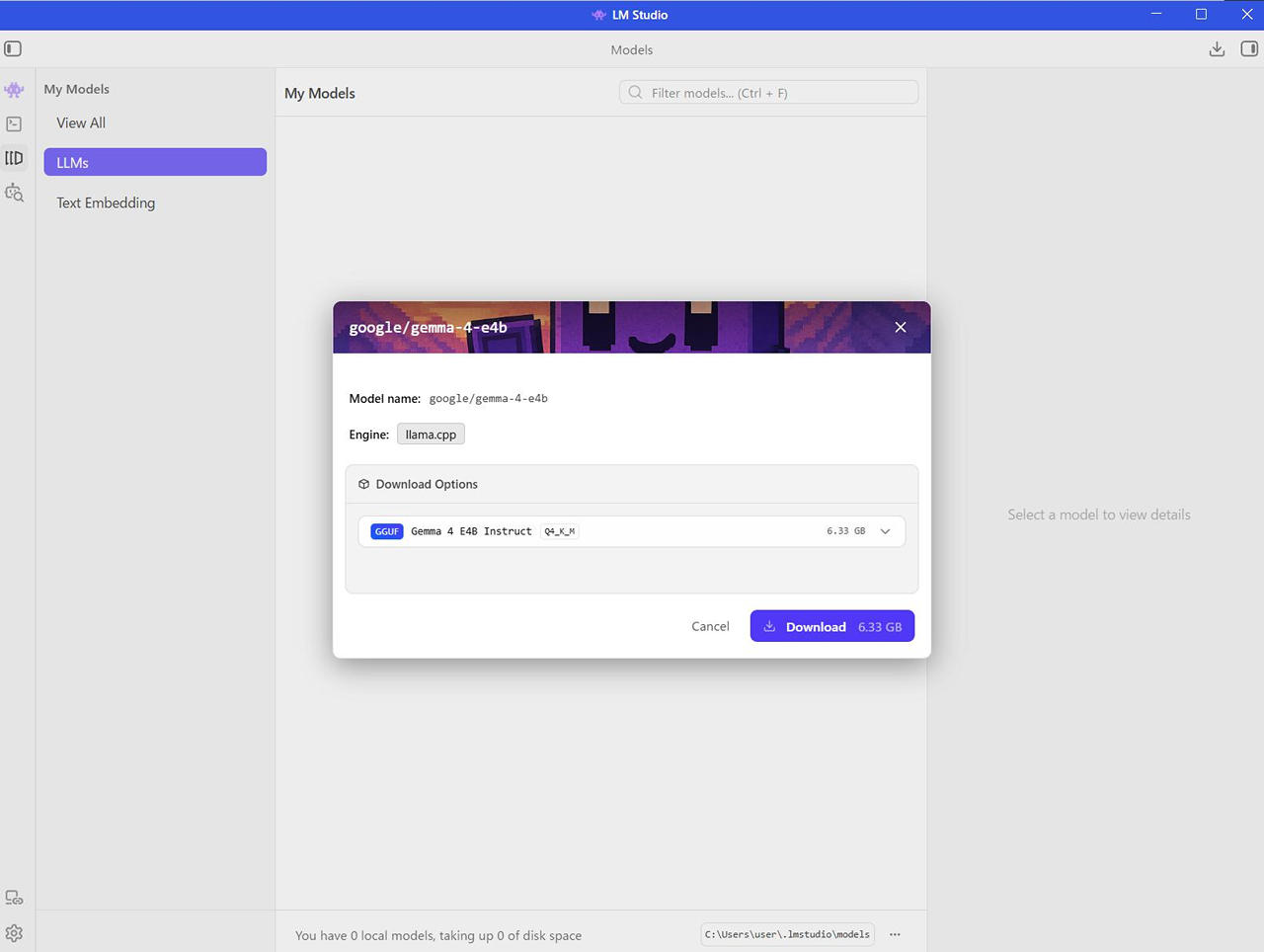Image resolution: width=1264 pixels, height=952 pixels.
Task: Toggle the left sidebar panel icon
Action: point(13,48)
